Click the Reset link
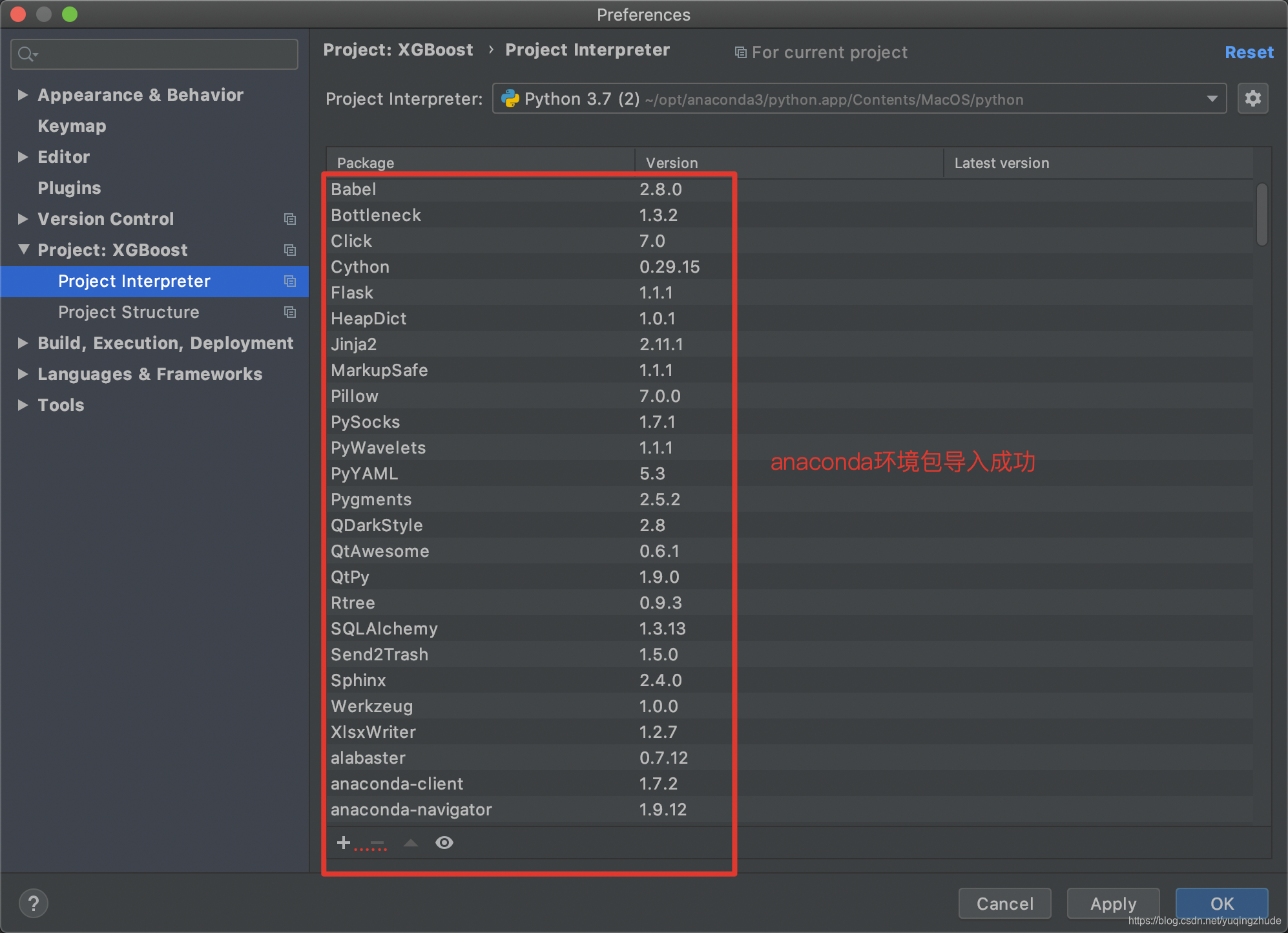 tap(1249, 52)
